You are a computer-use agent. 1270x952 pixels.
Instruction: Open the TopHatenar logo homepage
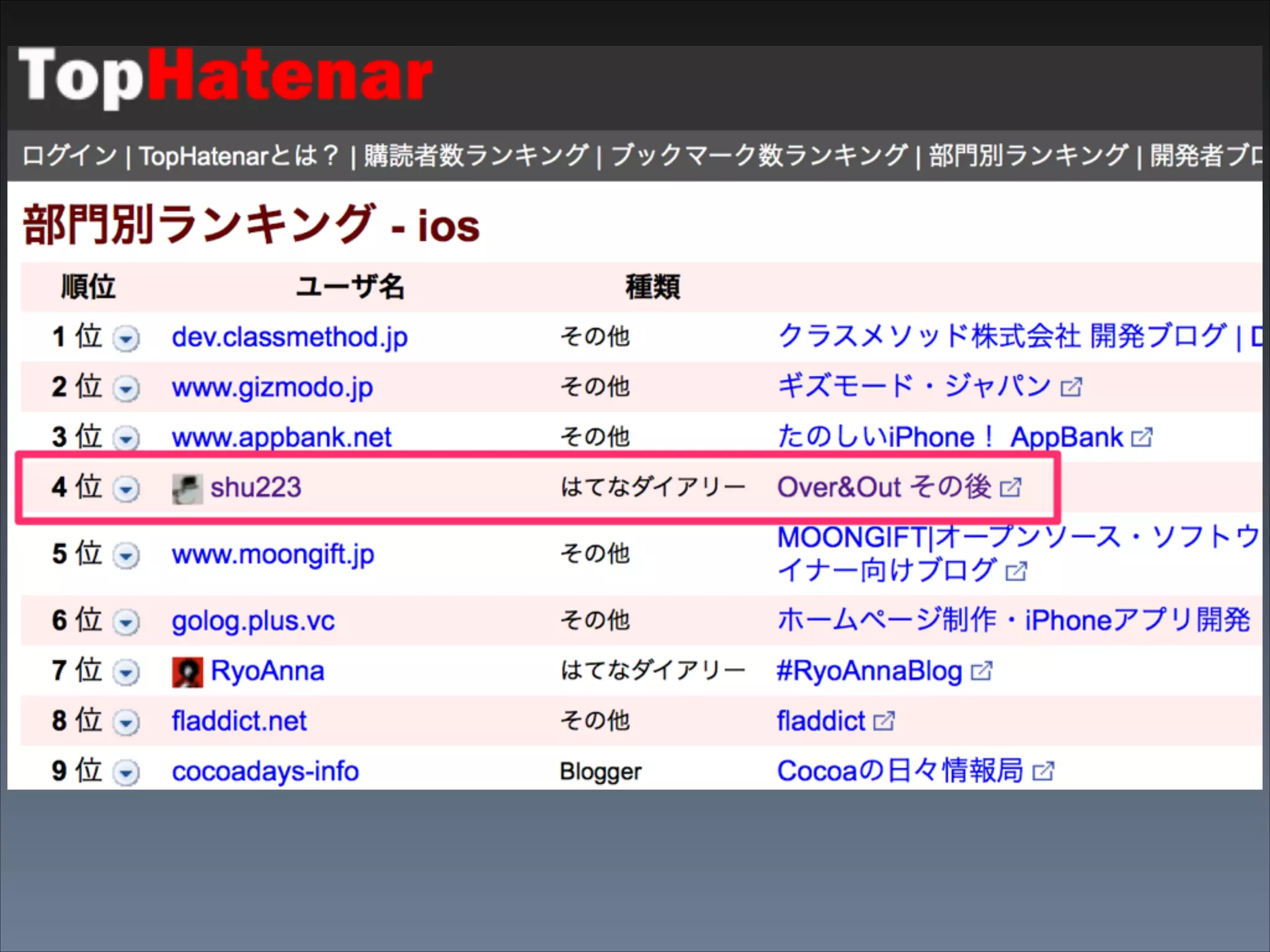[x=226, y=77]
